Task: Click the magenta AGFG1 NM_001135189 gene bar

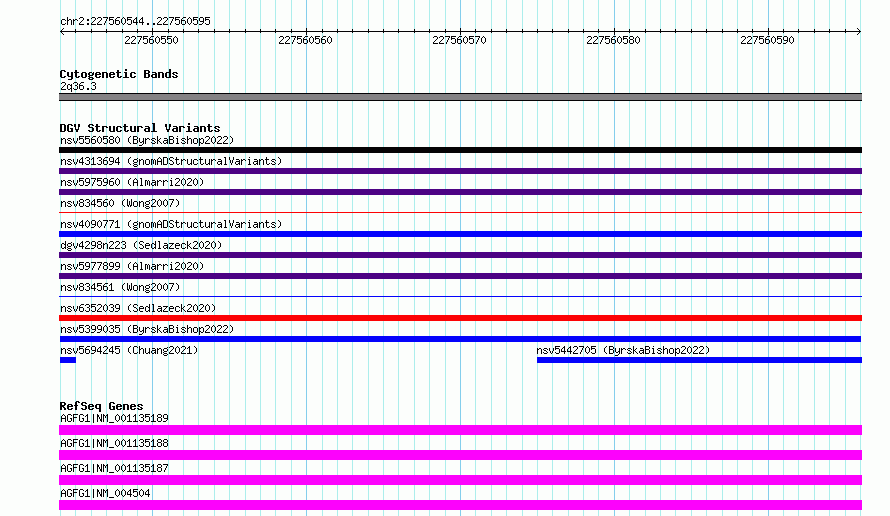Action: click(x=460, y=430)
